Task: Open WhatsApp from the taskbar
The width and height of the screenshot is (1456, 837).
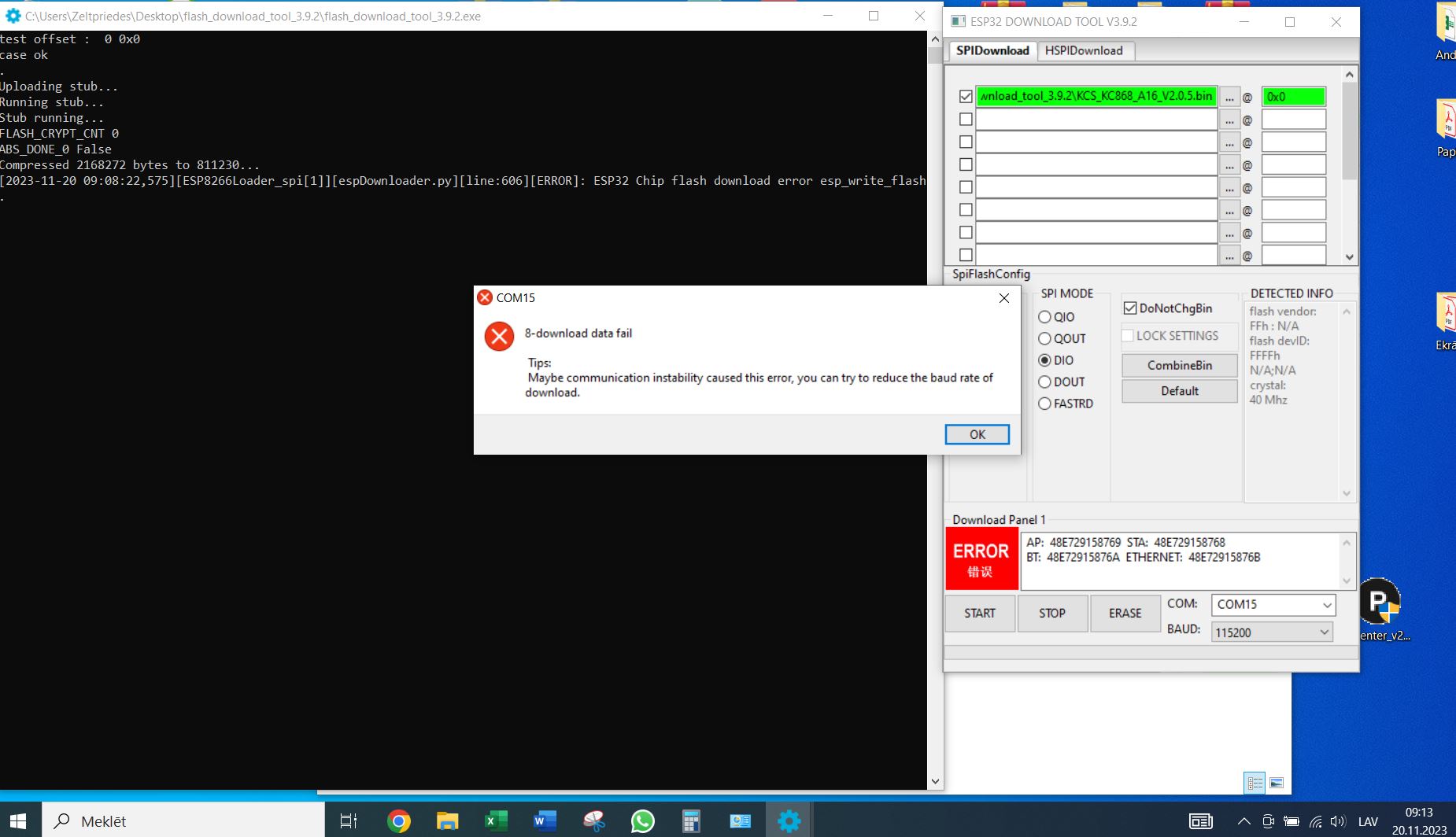Action: [642, 821]
